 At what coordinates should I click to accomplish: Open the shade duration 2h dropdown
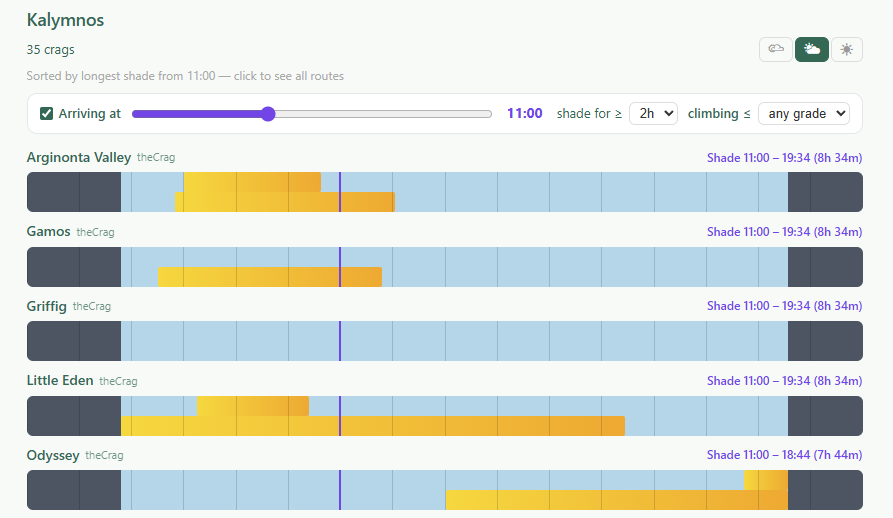(653, 114)
